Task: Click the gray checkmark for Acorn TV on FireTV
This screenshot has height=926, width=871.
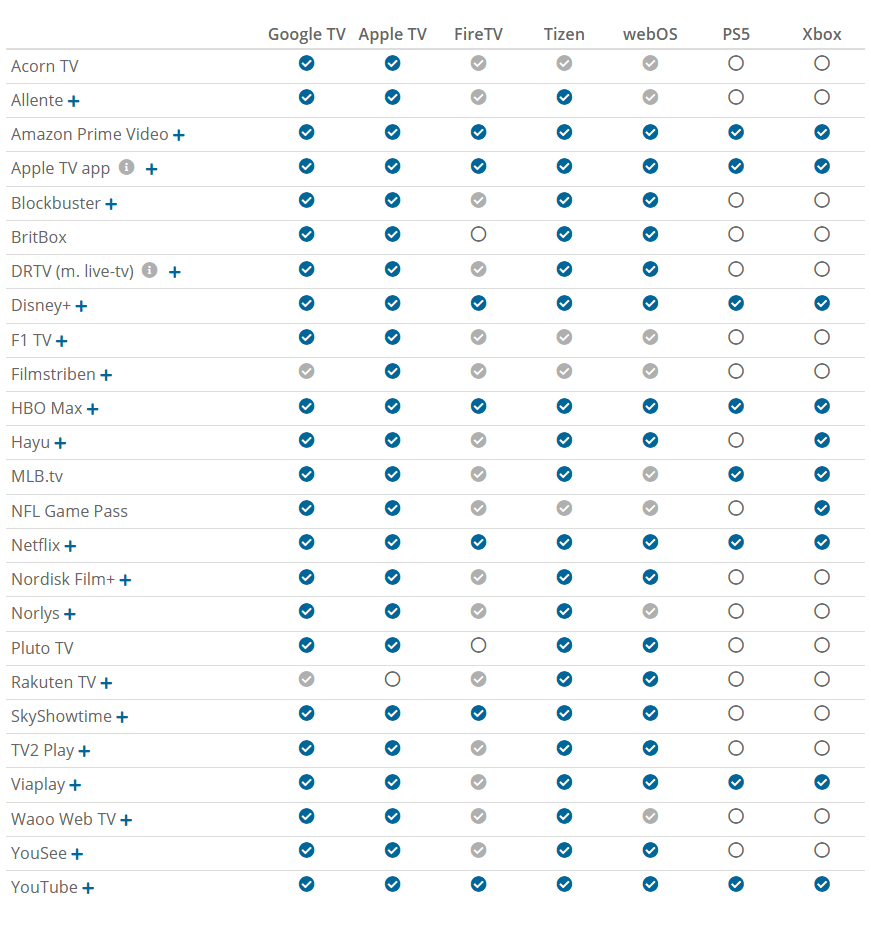Action: click(478, 63)
